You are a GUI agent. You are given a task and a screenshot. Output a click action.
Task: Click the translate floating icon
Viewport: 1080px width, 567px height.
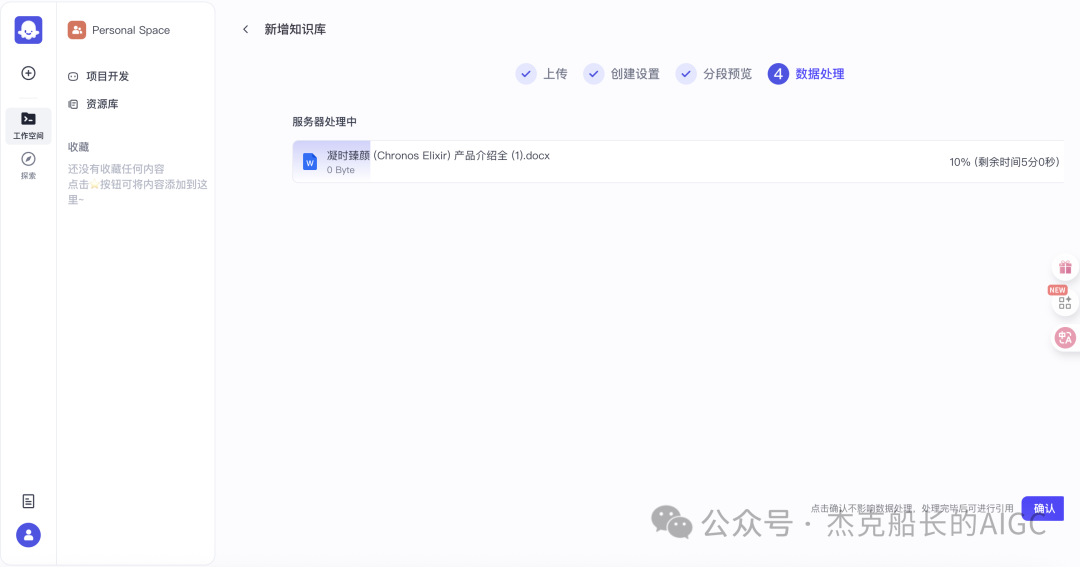tap(1065, 338)
